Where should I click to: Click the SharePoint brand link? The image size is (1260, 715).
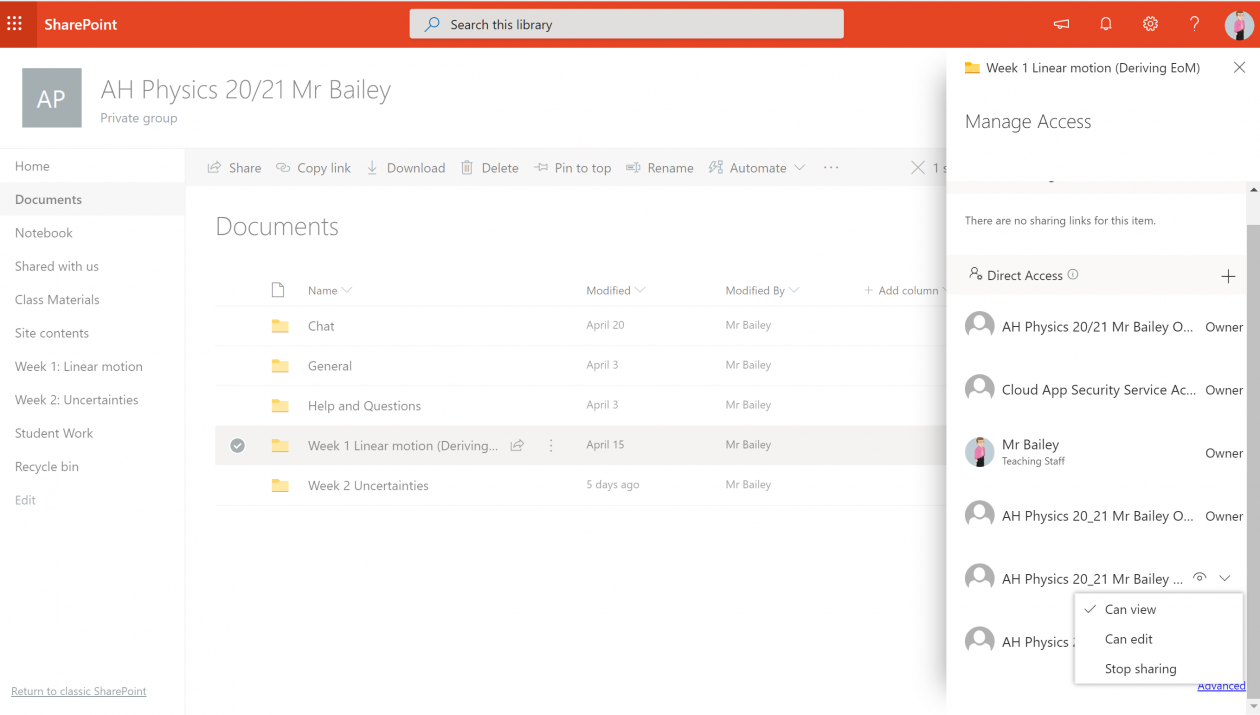tap(81, 24)
